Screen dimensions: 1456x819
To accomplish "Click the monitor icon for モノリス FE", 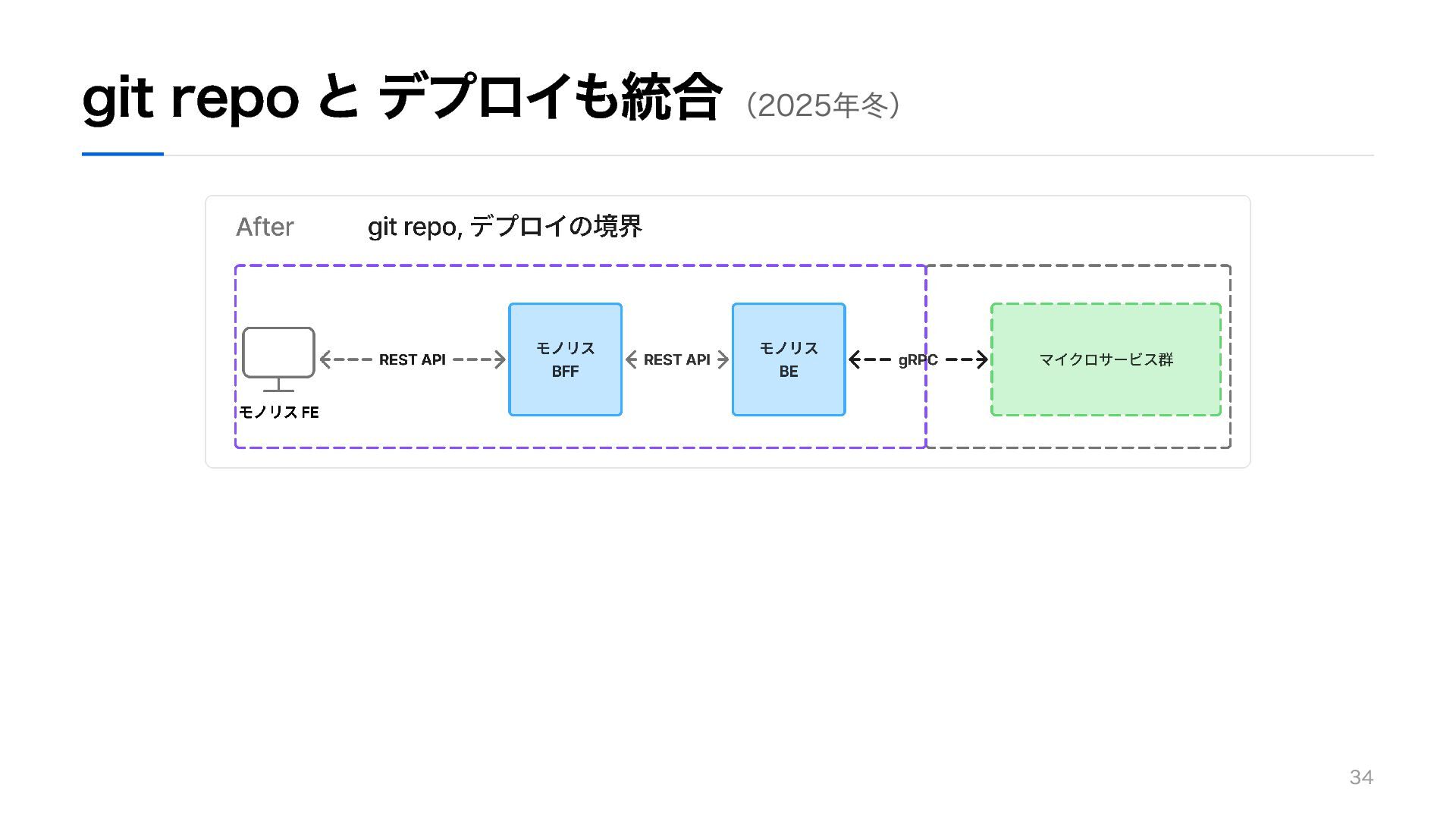I will coord(278,359).
